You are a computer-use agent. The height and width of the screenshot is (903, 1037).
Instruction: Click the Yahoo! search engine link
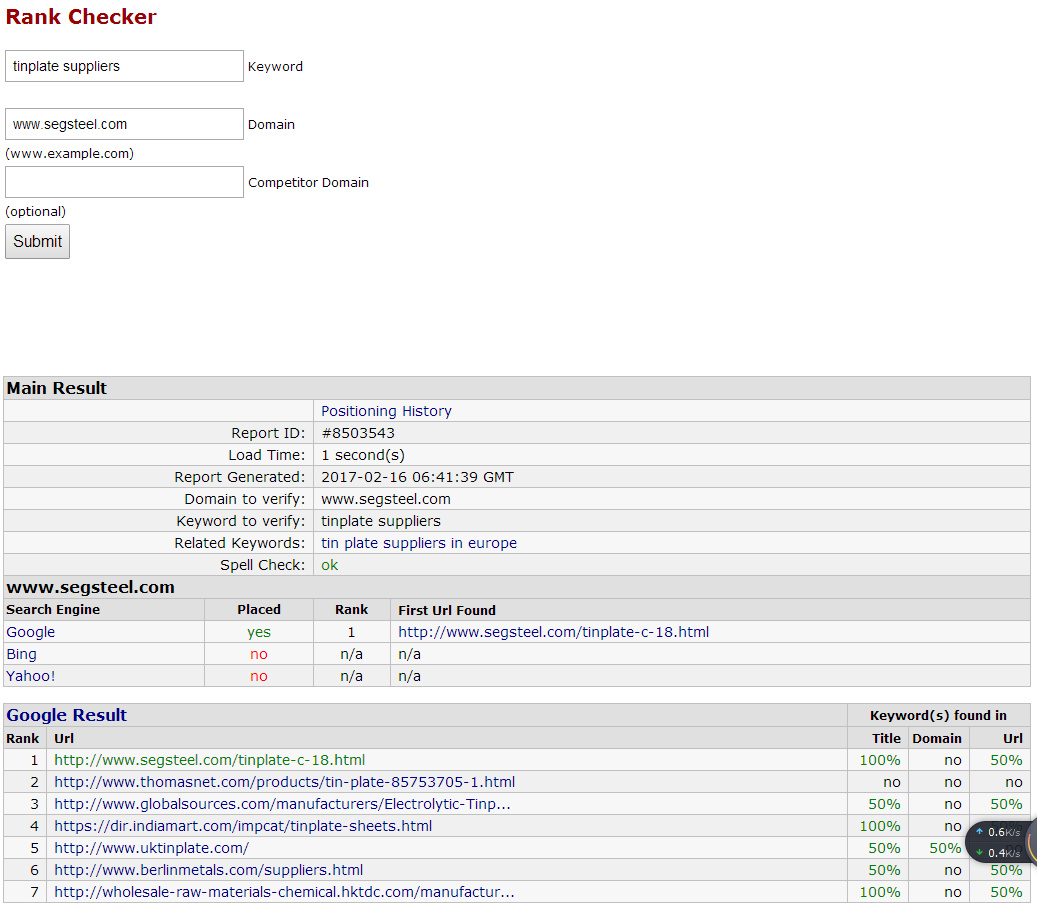31,676
